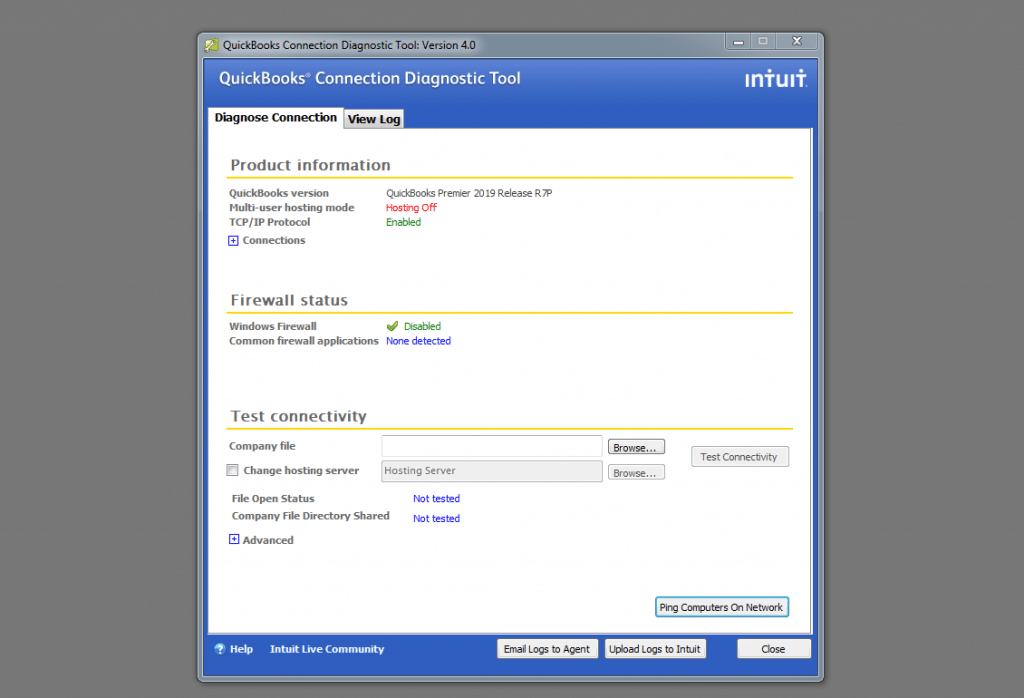Browse for a company file
Image resolution: width=1024 pixels, height=698 pixels.
636,447
